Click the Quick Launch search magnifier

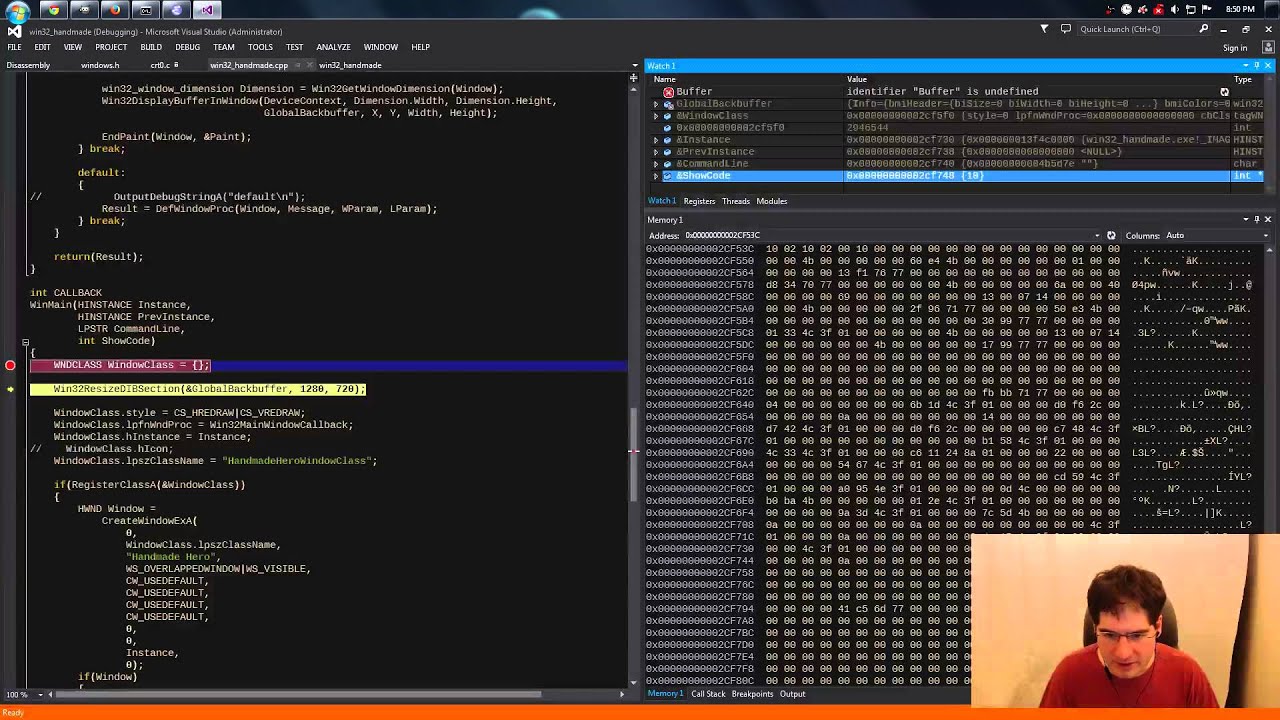tap(1204, 29)
